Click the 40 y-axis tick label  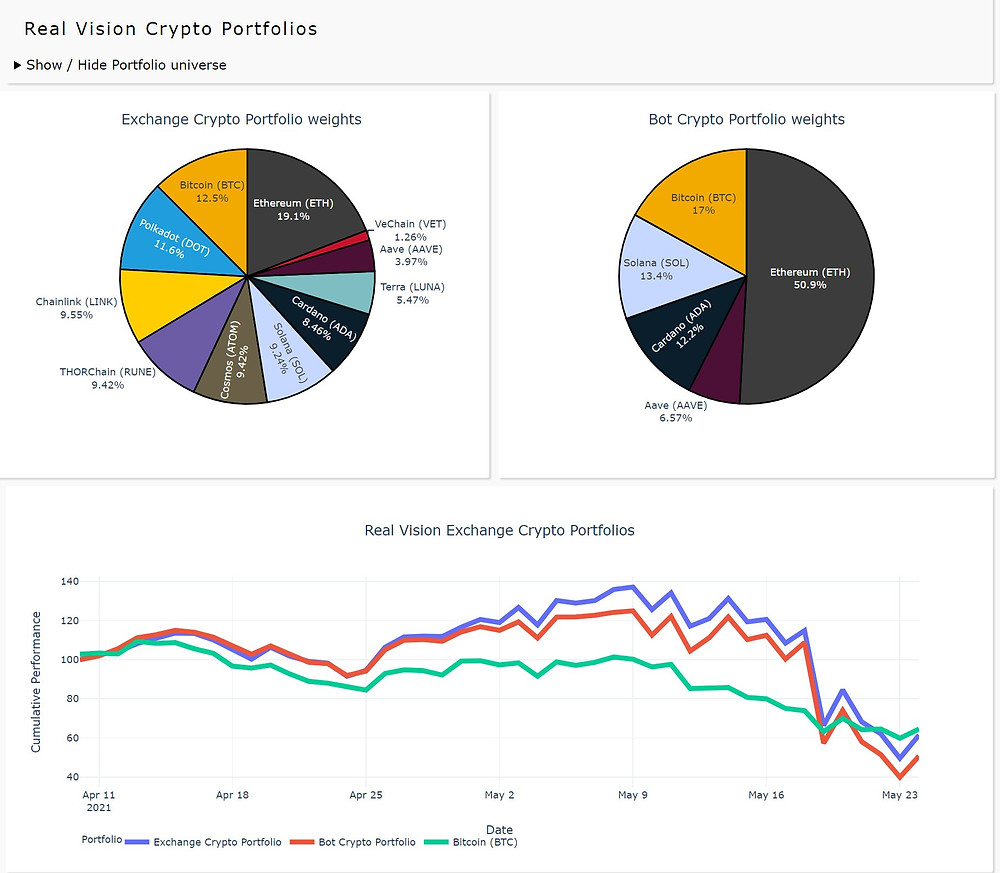coord(73,777)
